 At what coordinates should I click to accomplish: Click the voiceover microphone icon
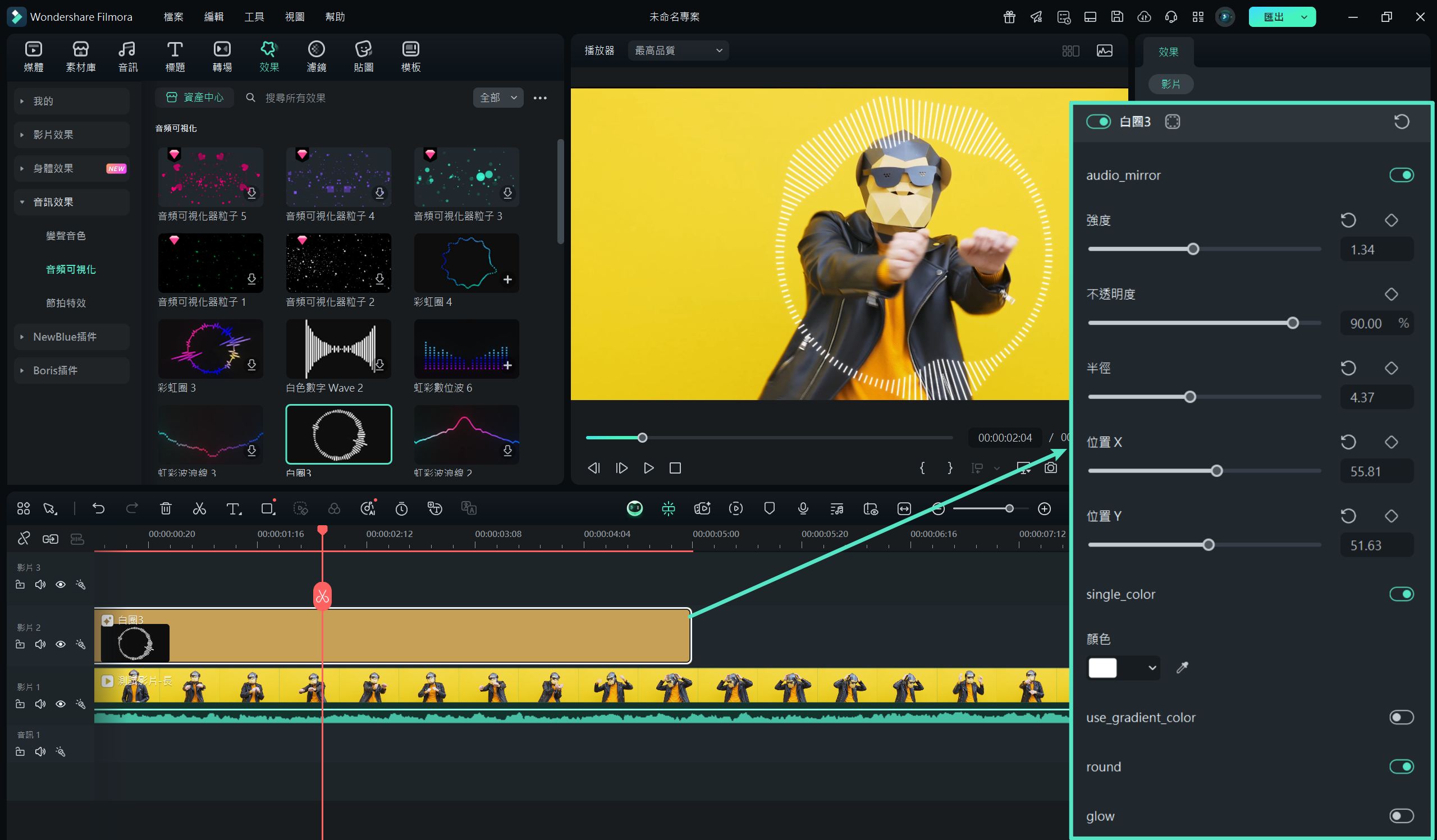click(803, 508)
